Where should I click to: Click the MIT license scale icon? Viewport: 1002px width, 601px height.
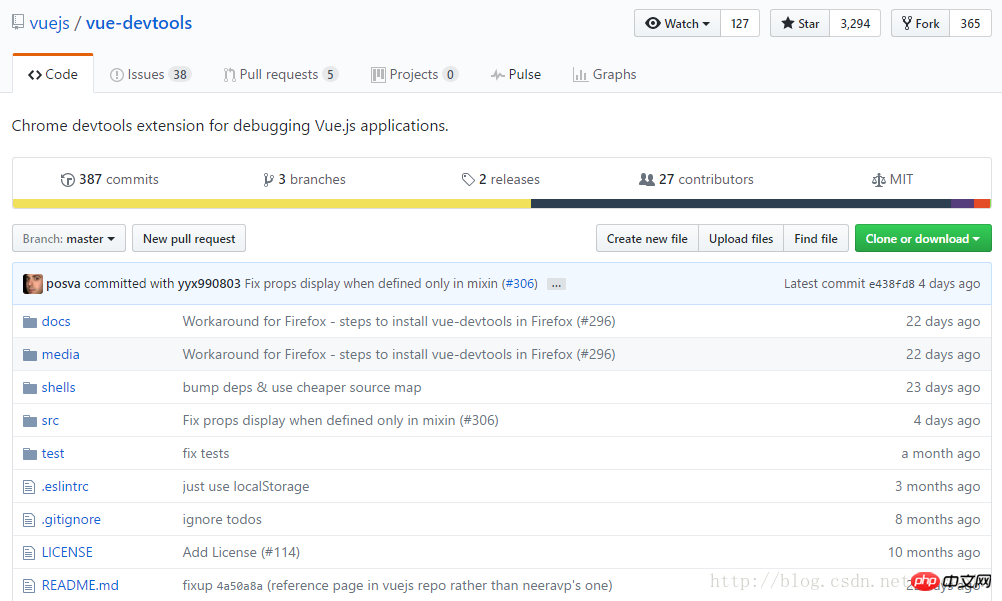click(x=879, y=180)
